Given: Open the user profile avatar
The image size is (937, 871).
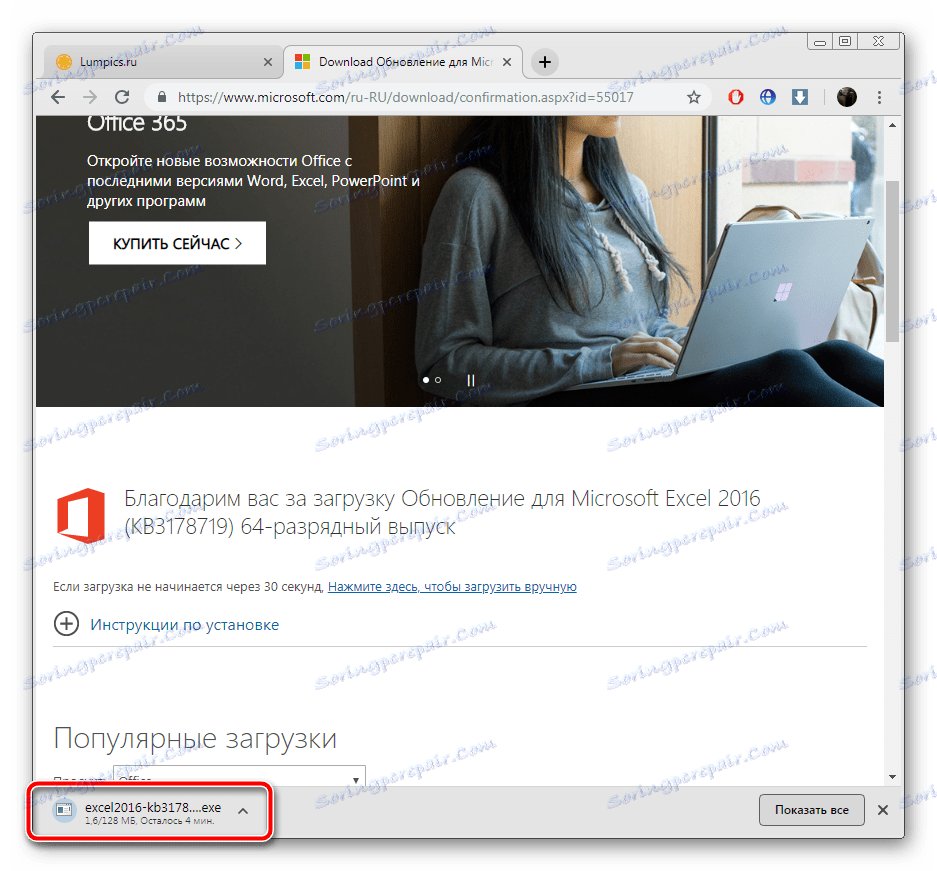Looking at the screenshot, I should [847, 97].
